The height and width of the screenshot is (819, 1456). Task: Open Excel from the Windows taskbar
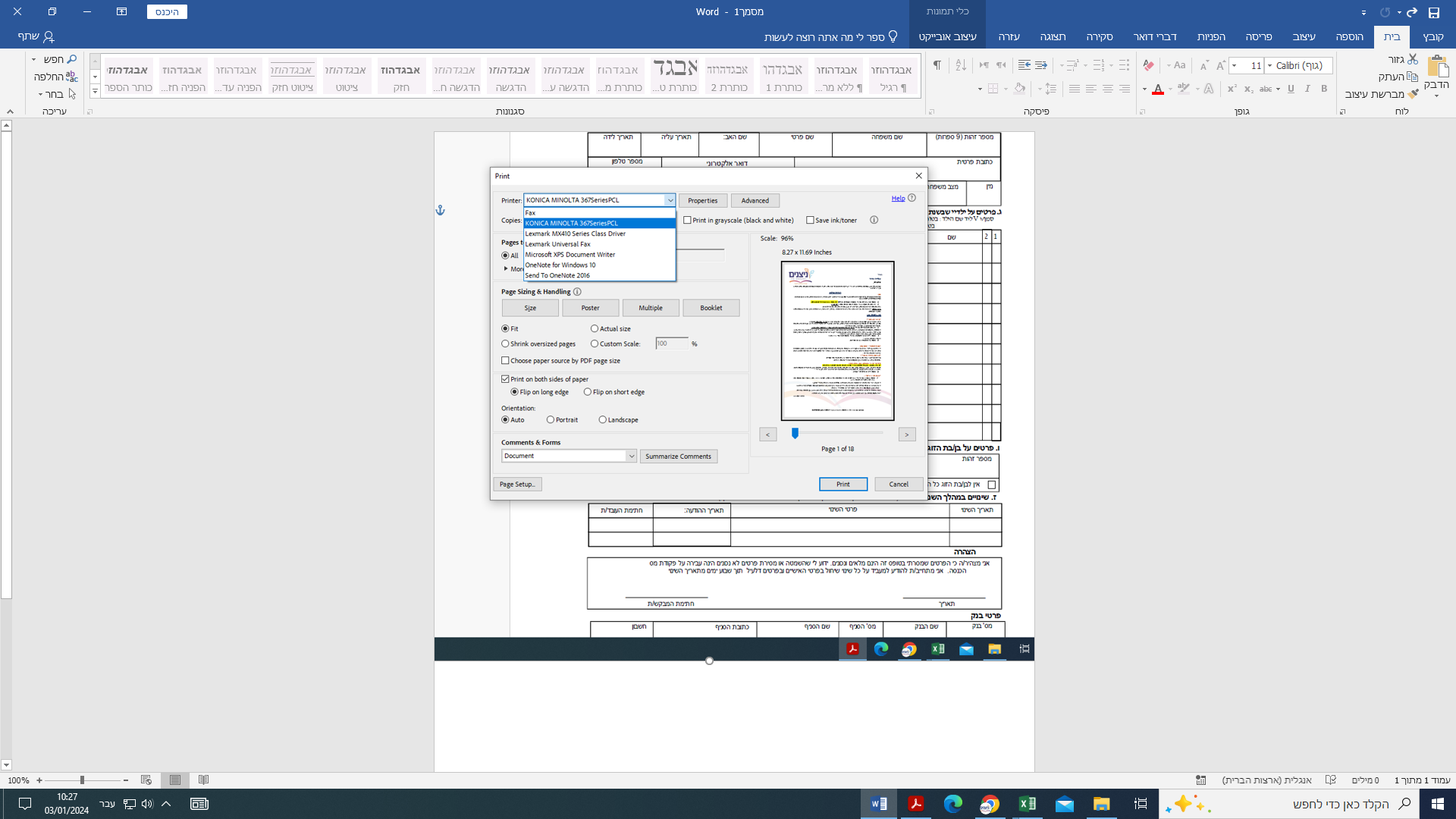[1027, 804]
